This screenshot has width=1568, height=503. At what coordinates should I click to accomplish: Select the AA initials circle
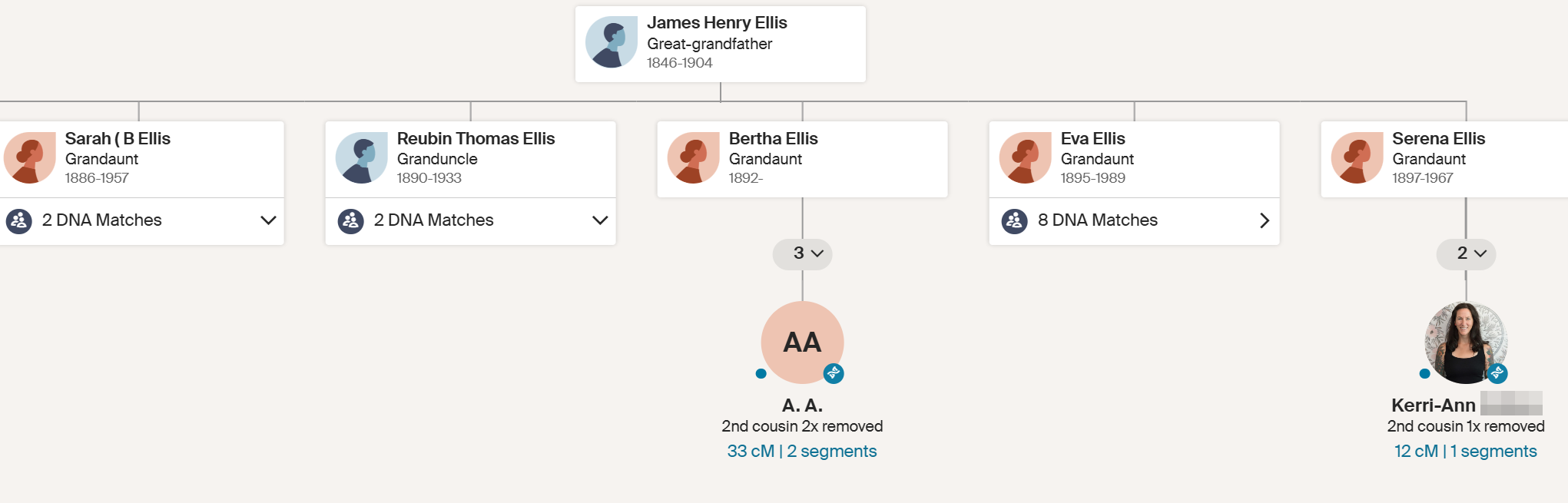(x=802, y=343)
